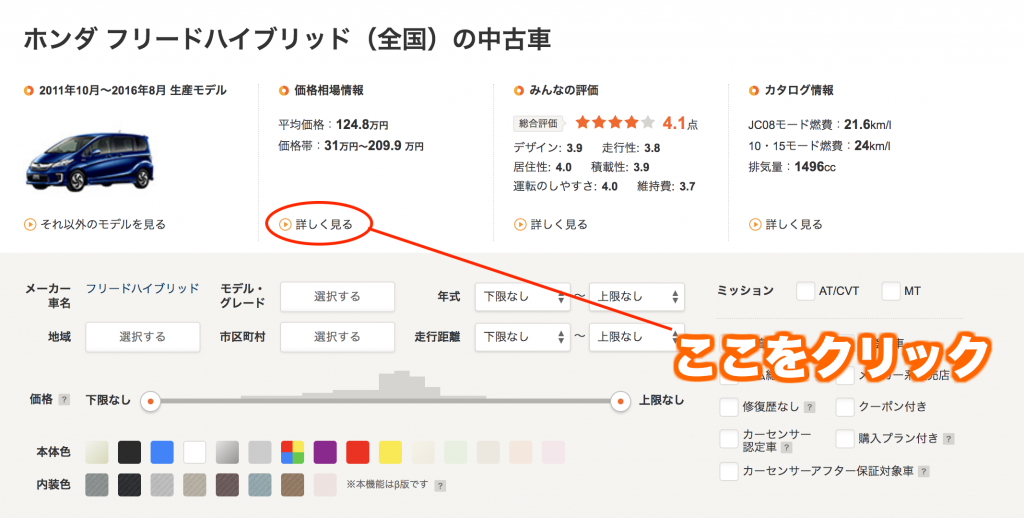This screenshot has height=518, width=1024.
Task: Select black body color swatch
Action: pos(129,452)
